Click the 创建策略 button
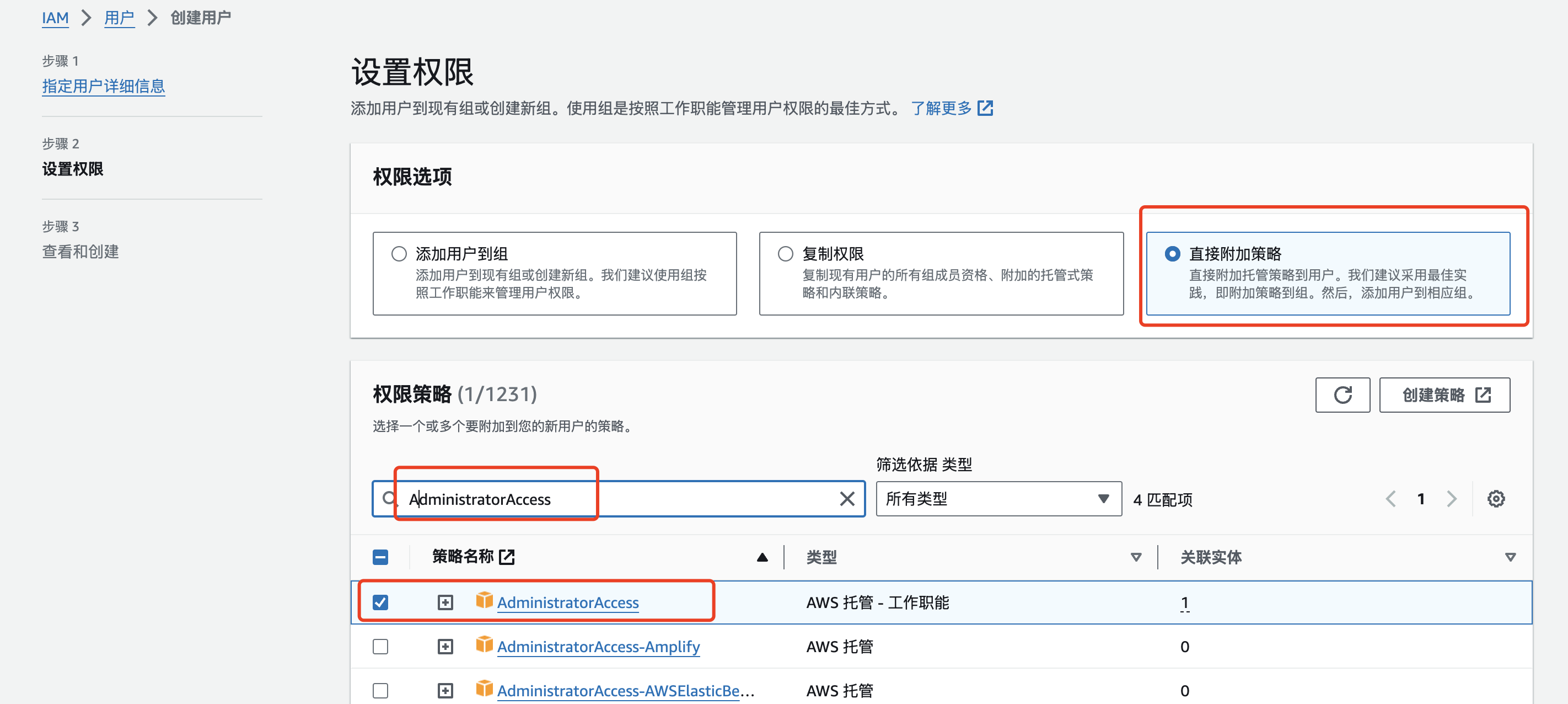Image resolution: width=1568 pixels, height=704 pixels. [x=1444, y=394]
